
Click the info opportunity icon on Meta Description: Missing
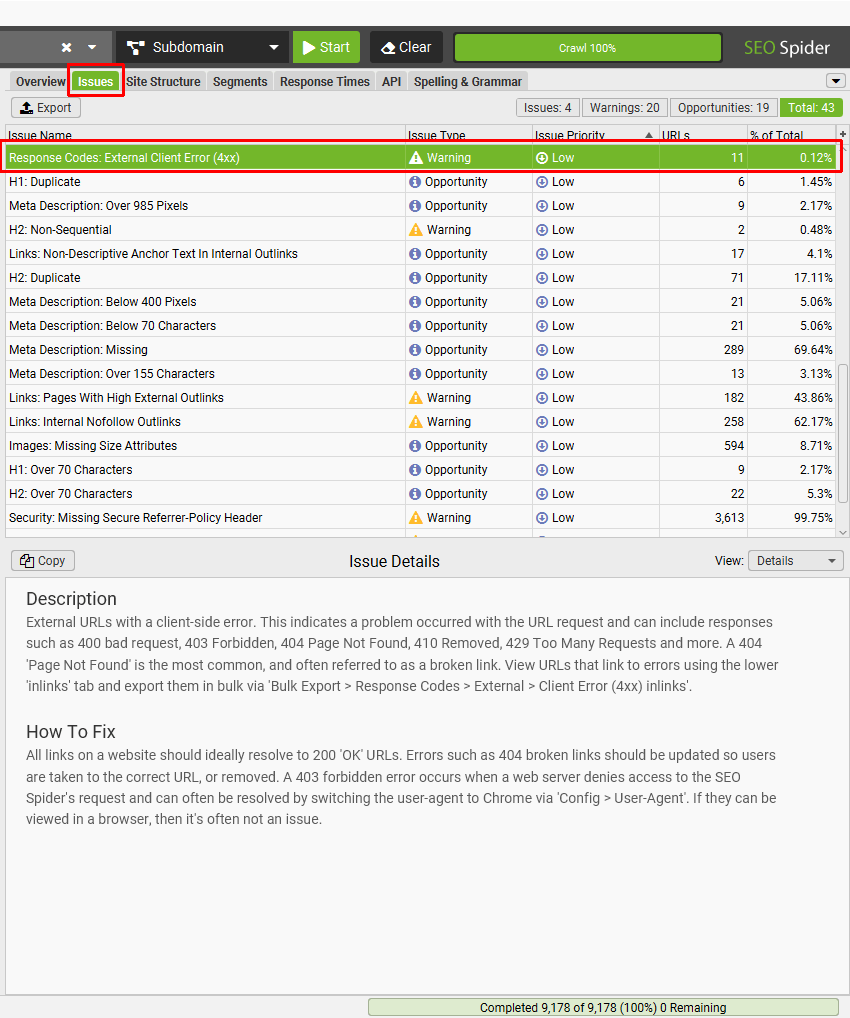click(414, 349)
